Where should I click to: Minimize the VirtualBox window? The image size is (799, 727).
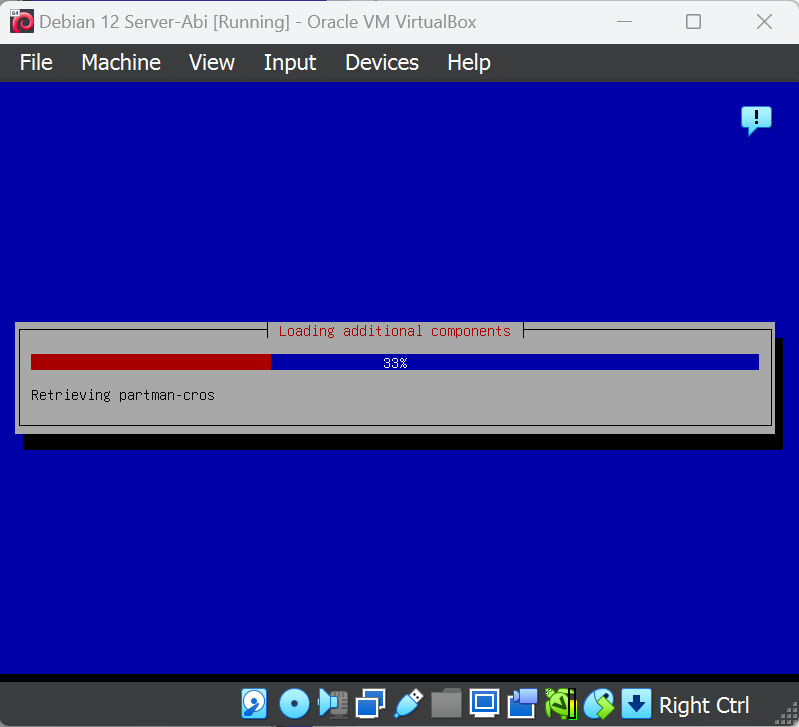point(625,21)
